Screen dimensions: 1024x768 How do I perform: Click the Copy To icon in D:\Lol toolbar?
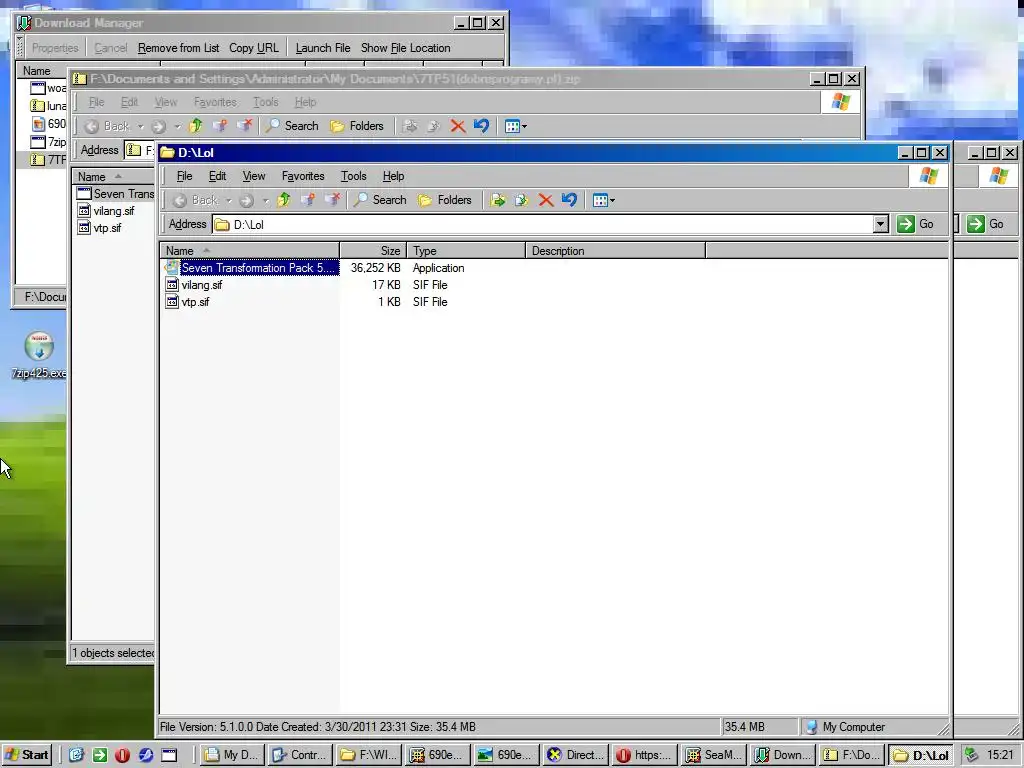click(521, 200)
